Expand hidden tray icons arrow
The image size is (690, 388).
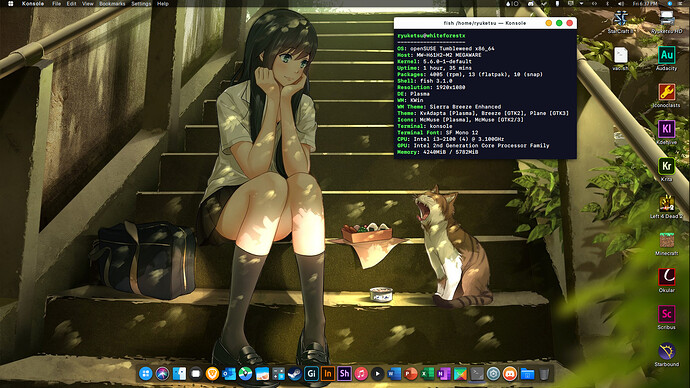coord(582,4)
